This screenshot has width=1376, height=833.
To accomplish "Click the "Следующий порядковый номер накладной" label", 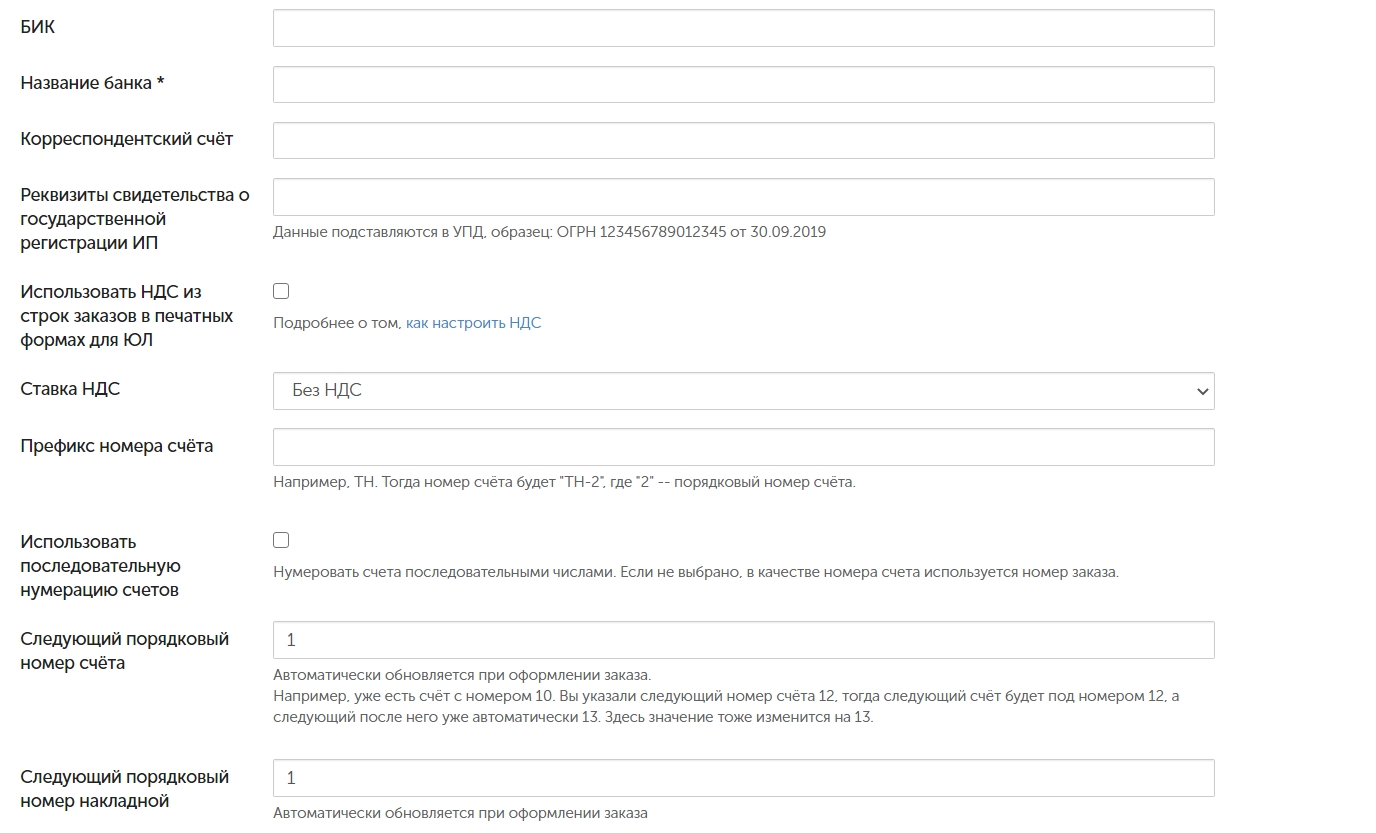I will [x=124, y=789].
